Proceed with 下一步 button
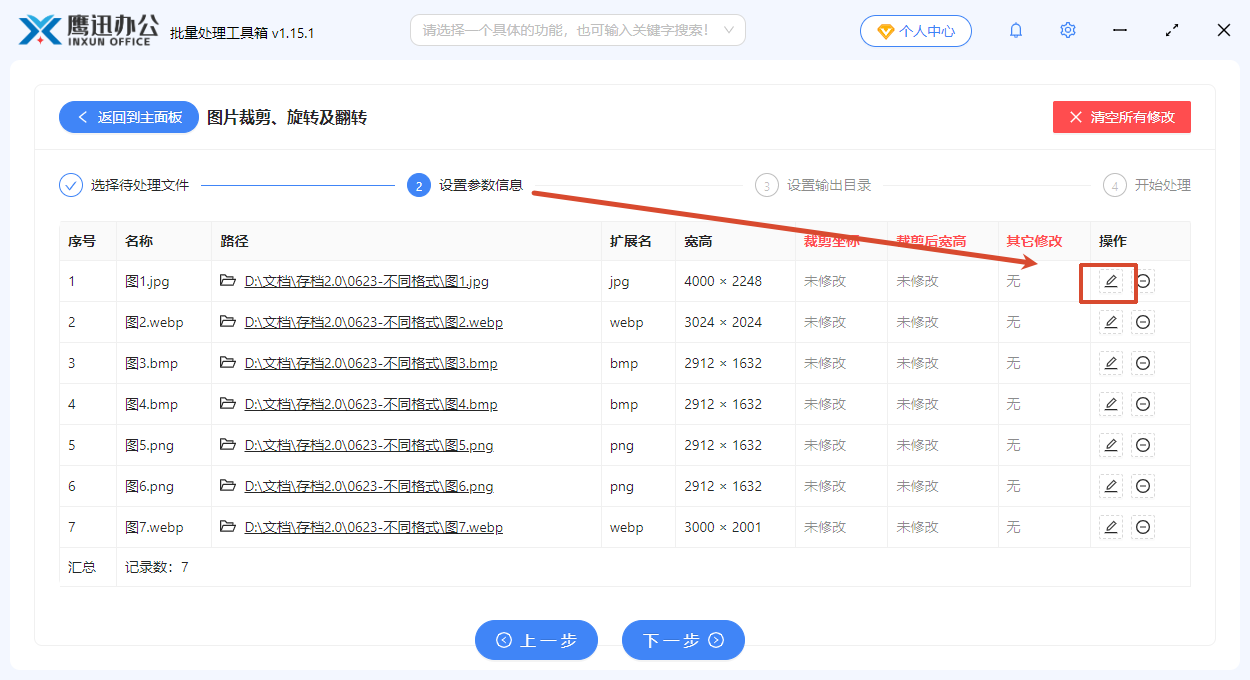 coord(683,640)
